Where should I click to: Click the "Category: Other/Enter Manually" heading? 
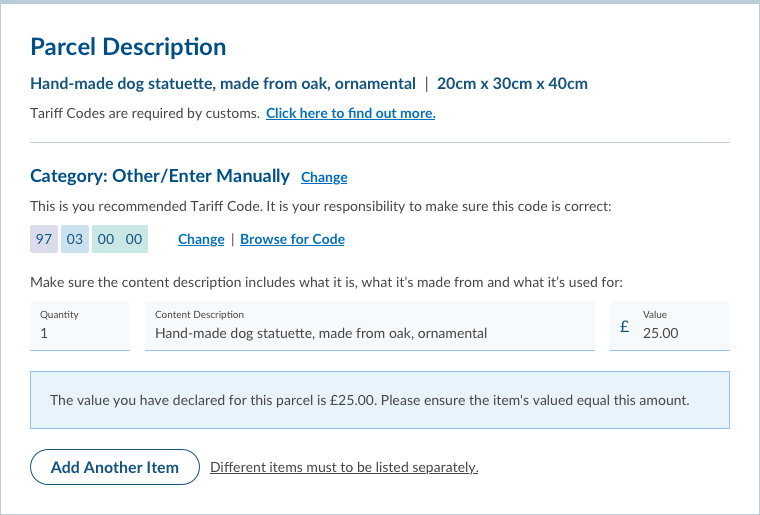coord(160,176)
